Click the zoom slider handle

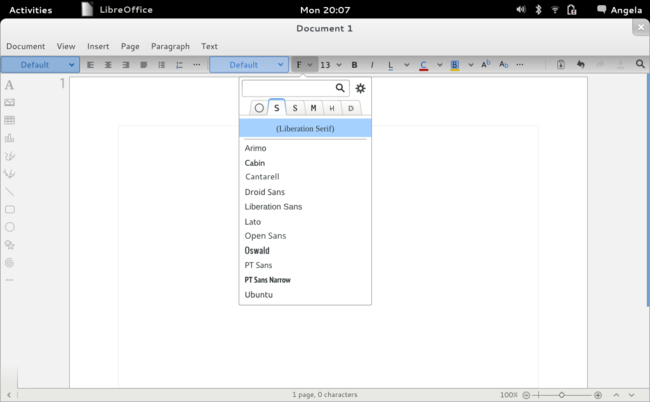click(561, 395)
